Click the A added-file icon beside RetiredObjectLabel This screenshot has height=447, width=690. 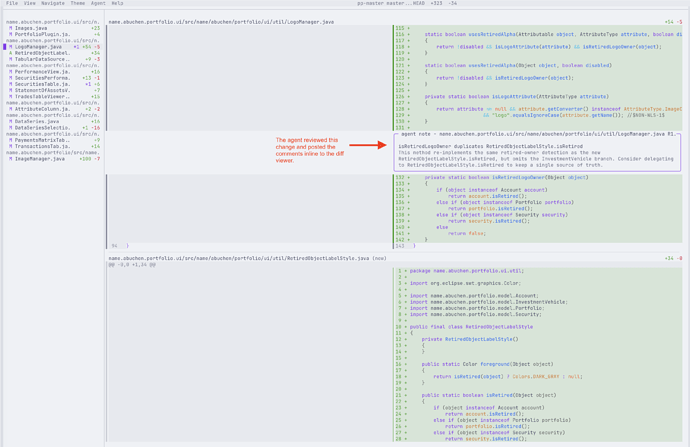(11, 53)
